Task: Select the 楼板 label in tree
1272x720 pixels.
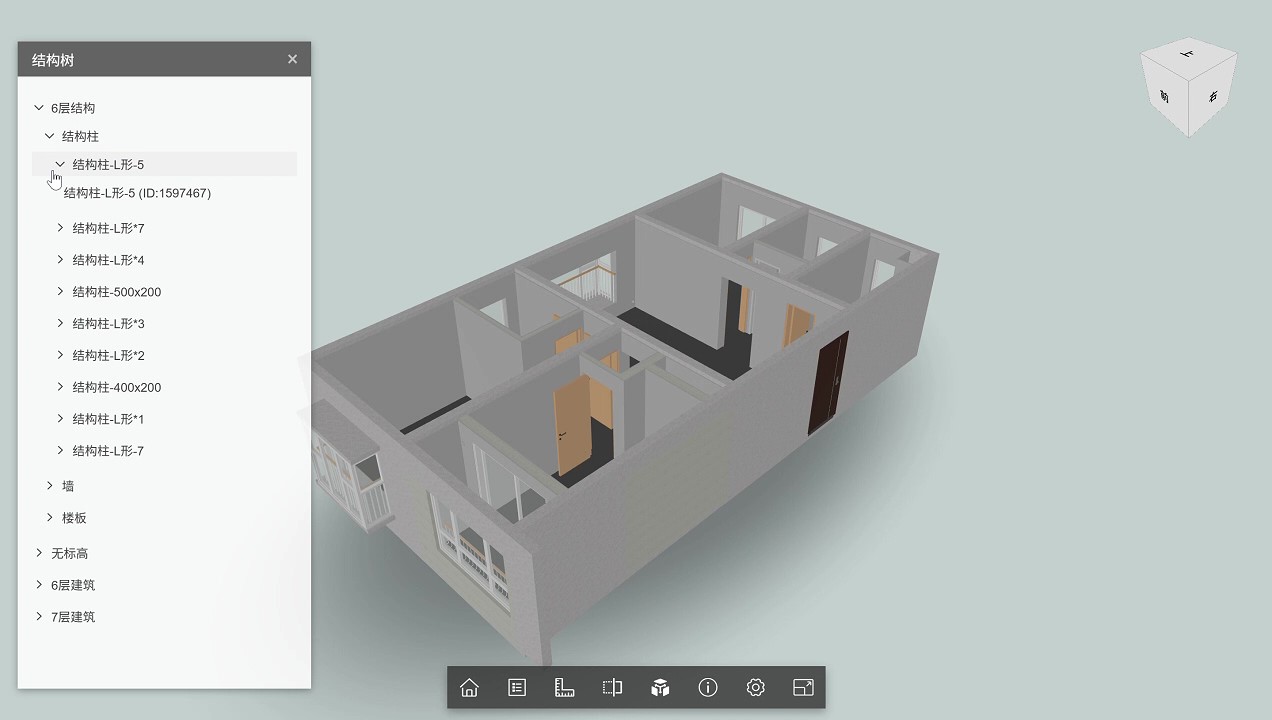Action: pyautogui.click(x=74, y=518)
